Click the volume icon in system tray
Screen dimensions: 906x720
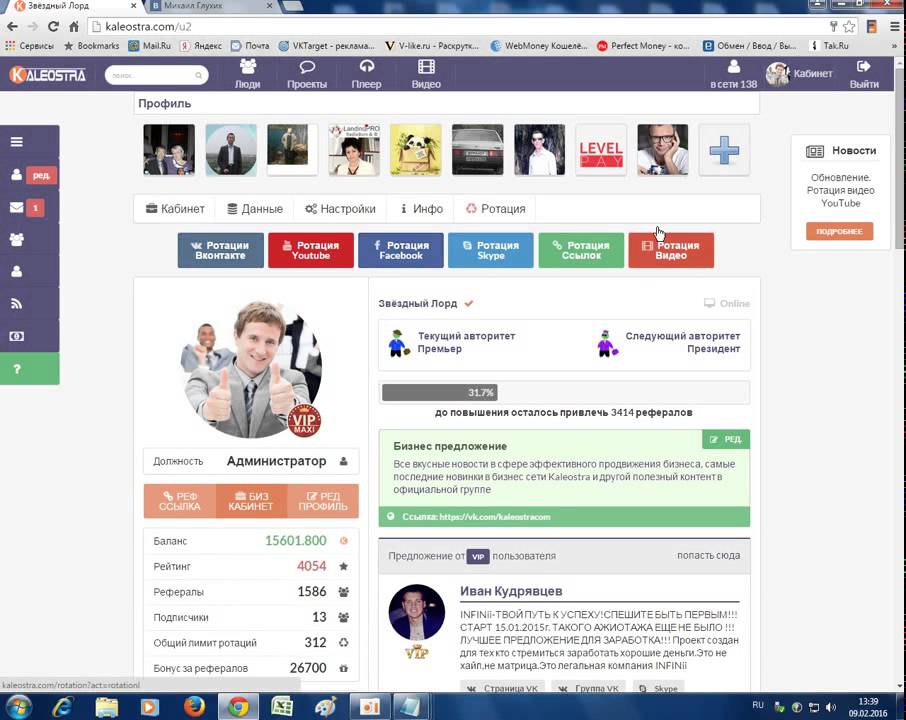[x=831, y=707]
